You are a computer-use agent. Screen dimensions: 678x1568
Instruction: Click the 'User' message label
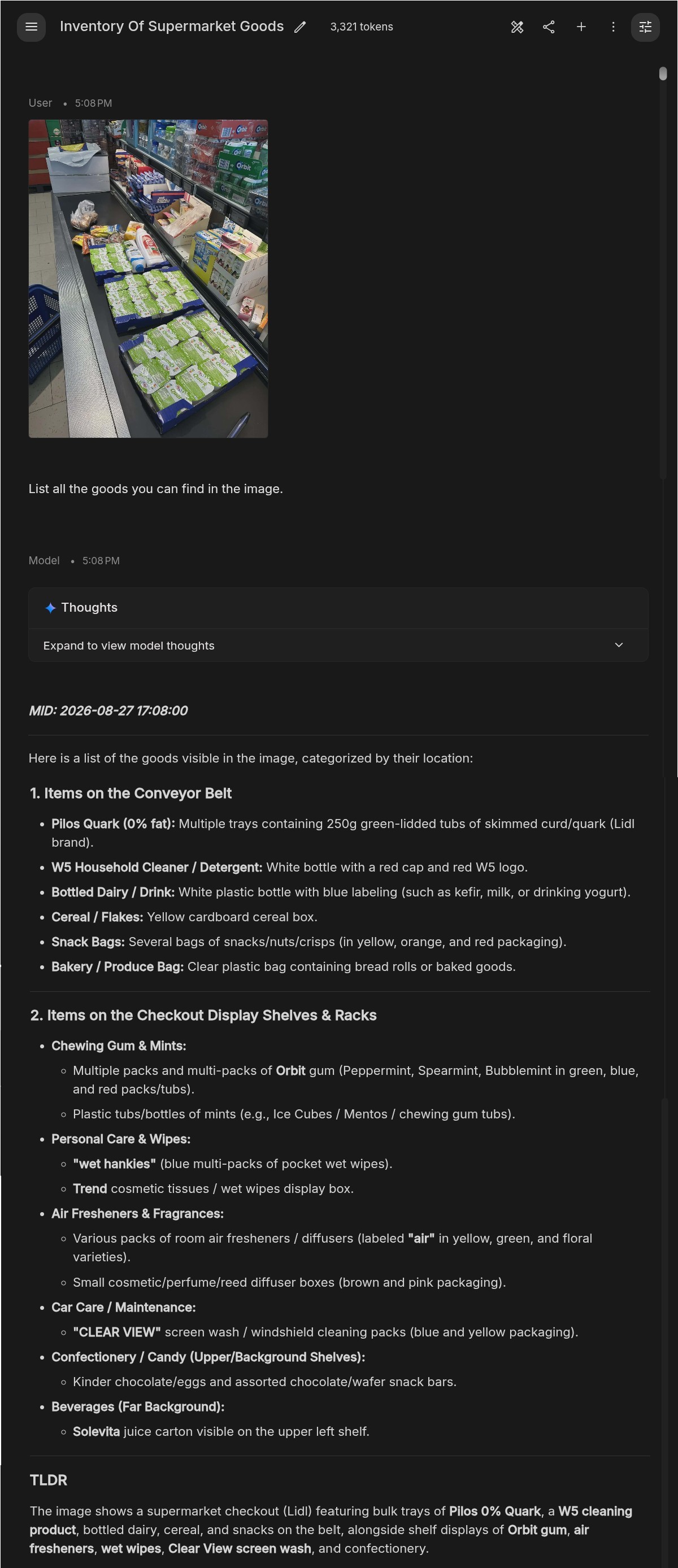(x=40, y=103)
